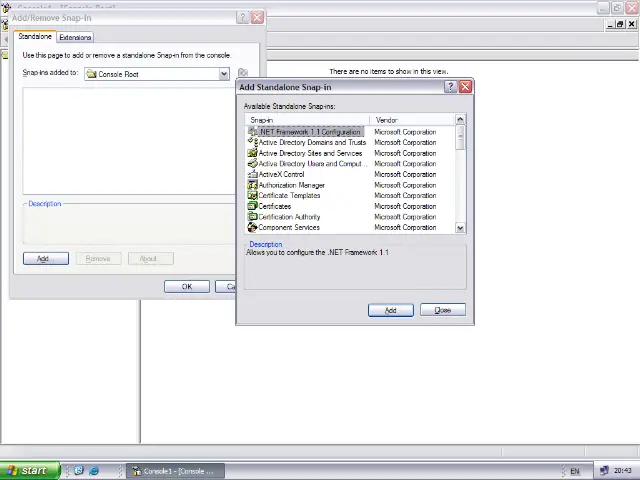Click the Console1 taskbar button

point(176,471)
